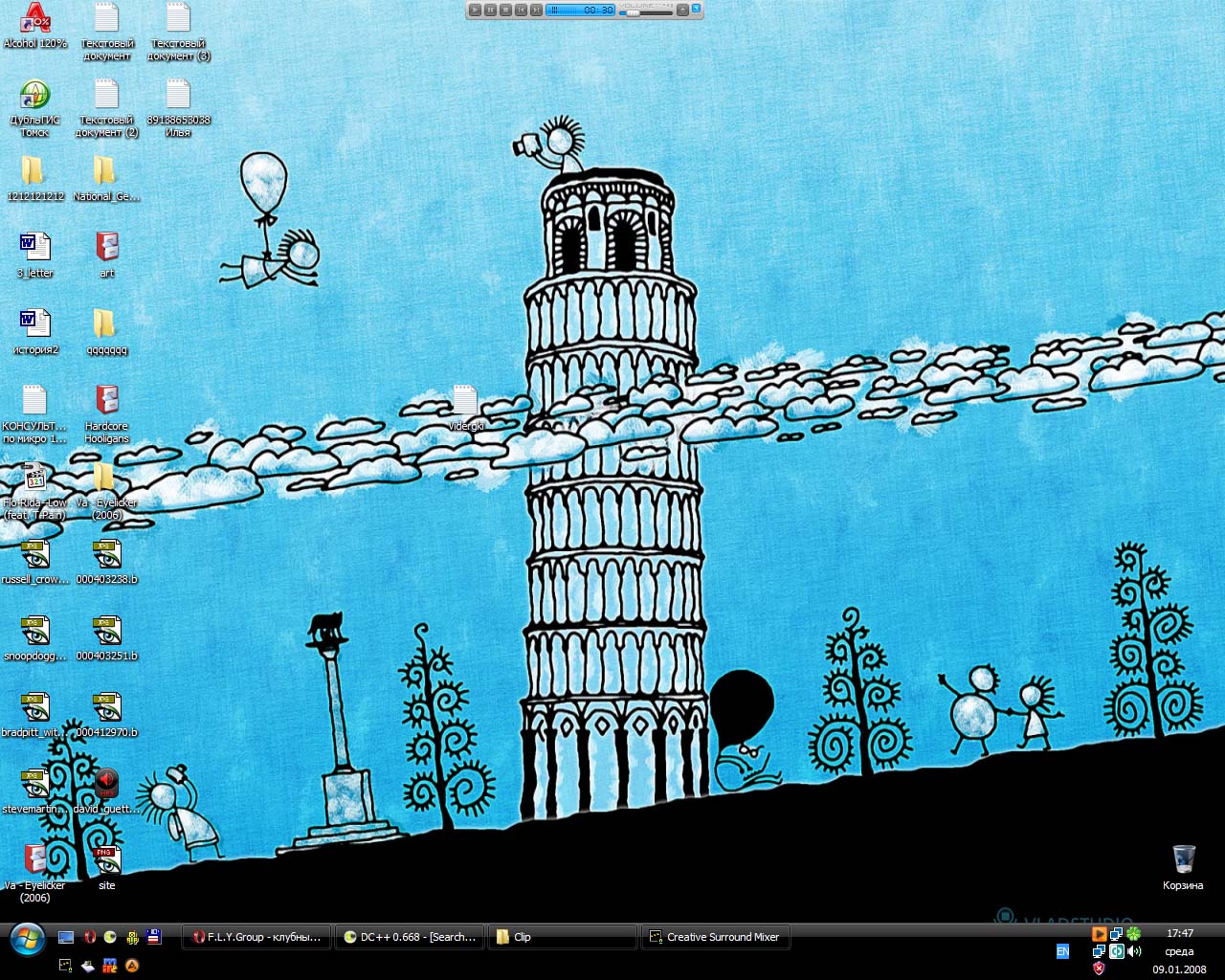This screenshot has height=980, width=1225.
Task: Click the red security shield tray icon
Action: pos(1099,968)
